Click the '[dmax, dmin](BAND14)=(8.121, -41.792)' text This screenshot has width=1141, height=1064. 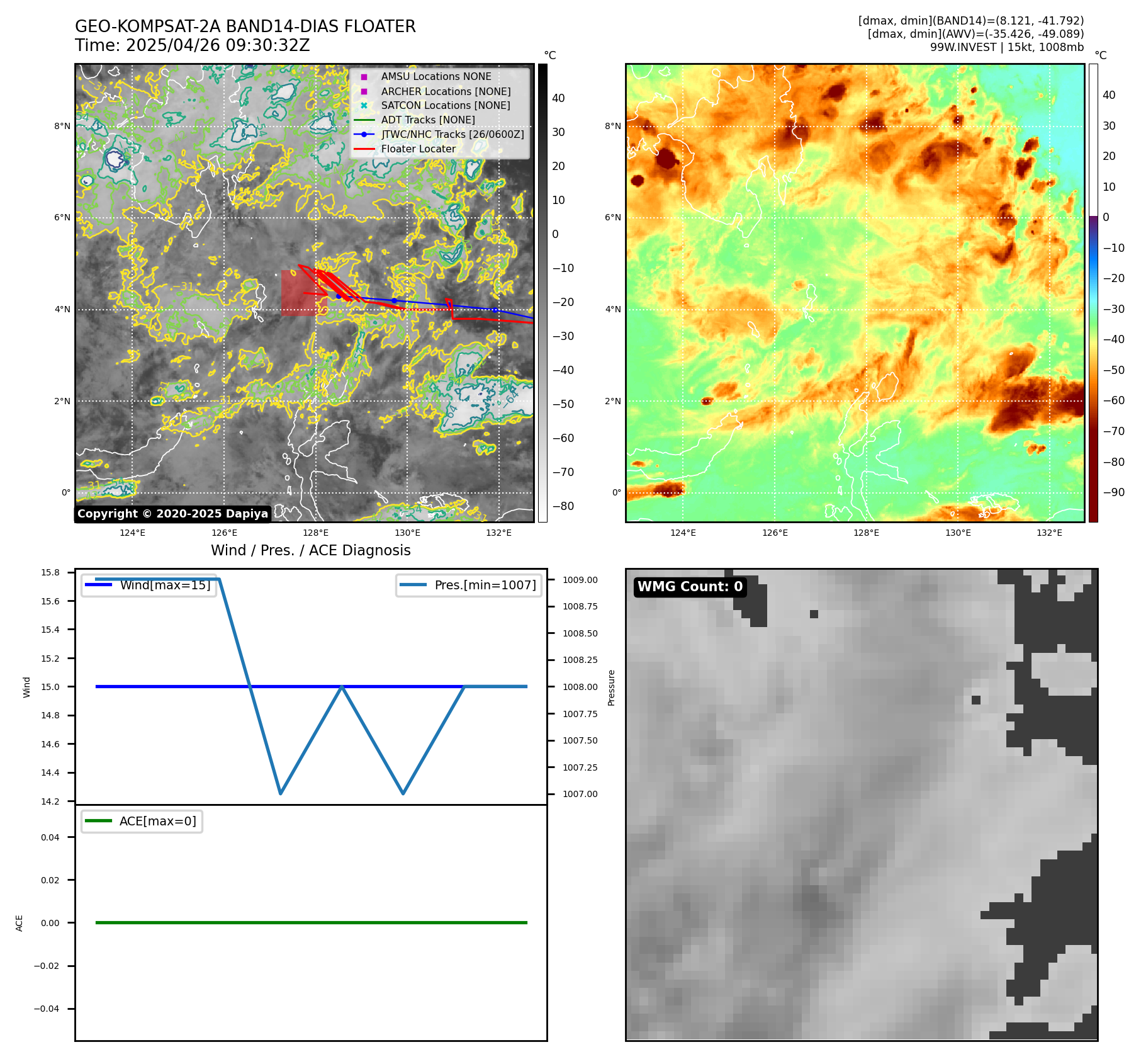click(971, 21)
